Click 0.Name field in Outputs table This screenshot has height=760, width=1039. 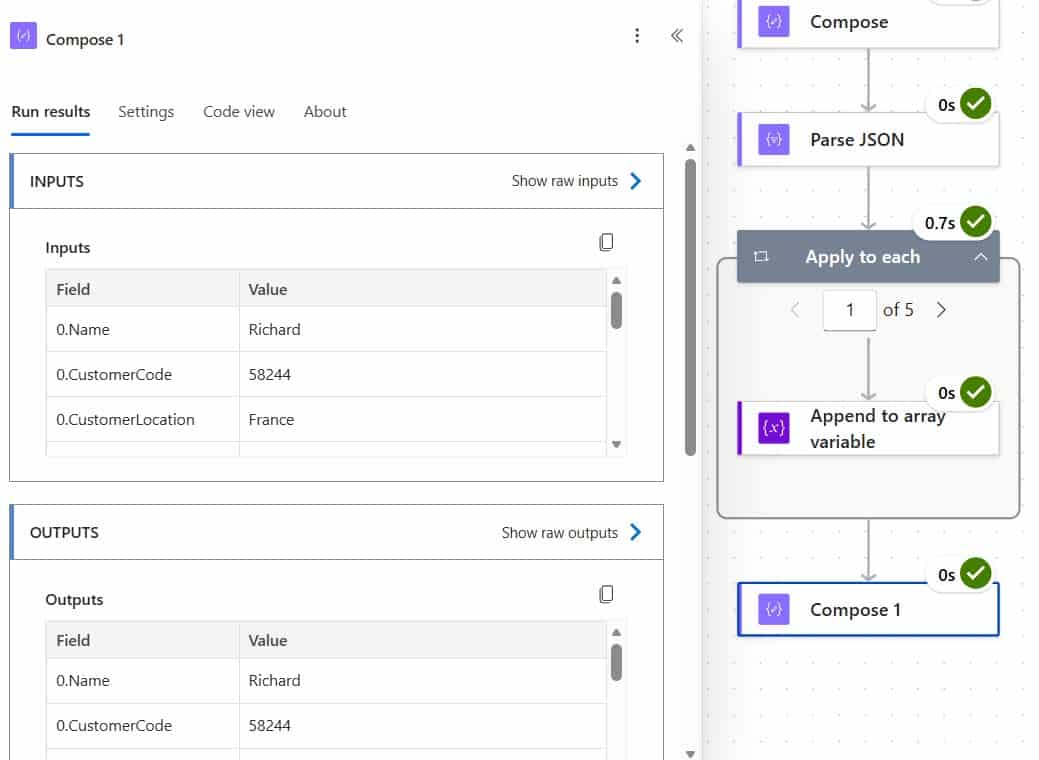click(x=83, y=680)
